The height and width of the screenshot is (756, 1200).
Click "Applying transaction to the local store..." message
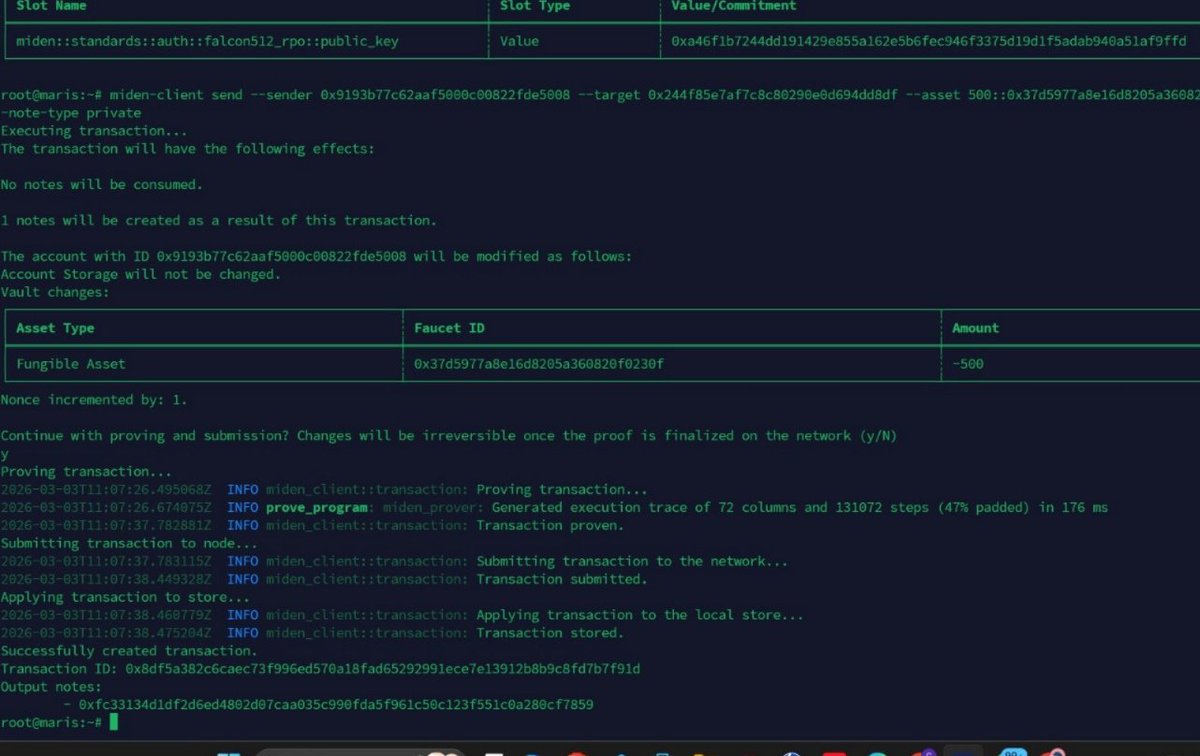[640, 616]
